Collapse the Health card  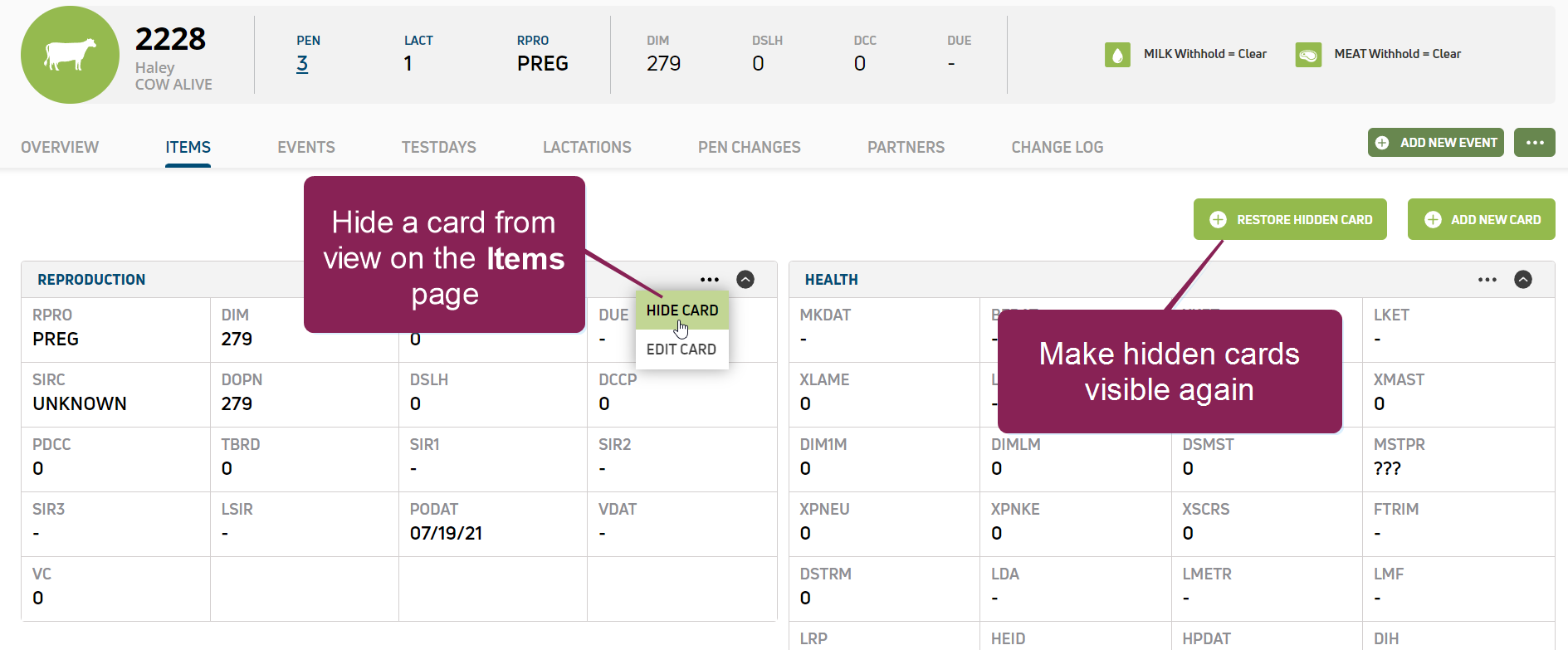coord(1523,280)
